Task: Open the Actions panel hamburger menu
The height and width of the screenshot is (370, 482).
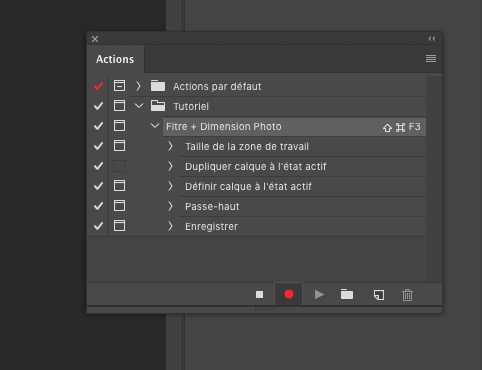Action: point(431,59)
